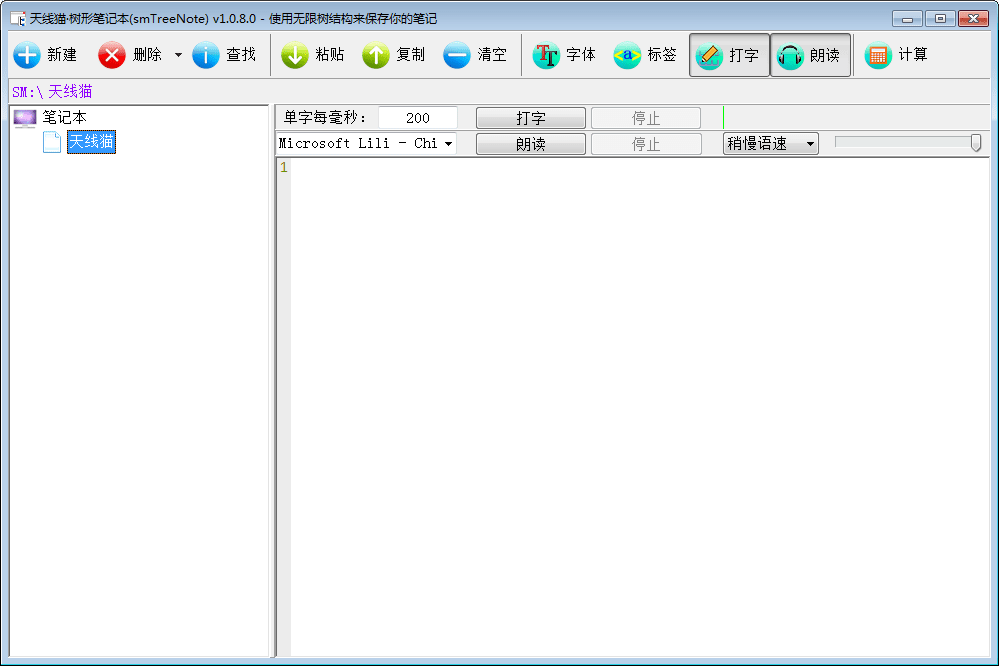The height and width of the screenshot is (666, 999).
Task: Click the 单字每毫秒 input field showing 200
Action: click(418, 118)
